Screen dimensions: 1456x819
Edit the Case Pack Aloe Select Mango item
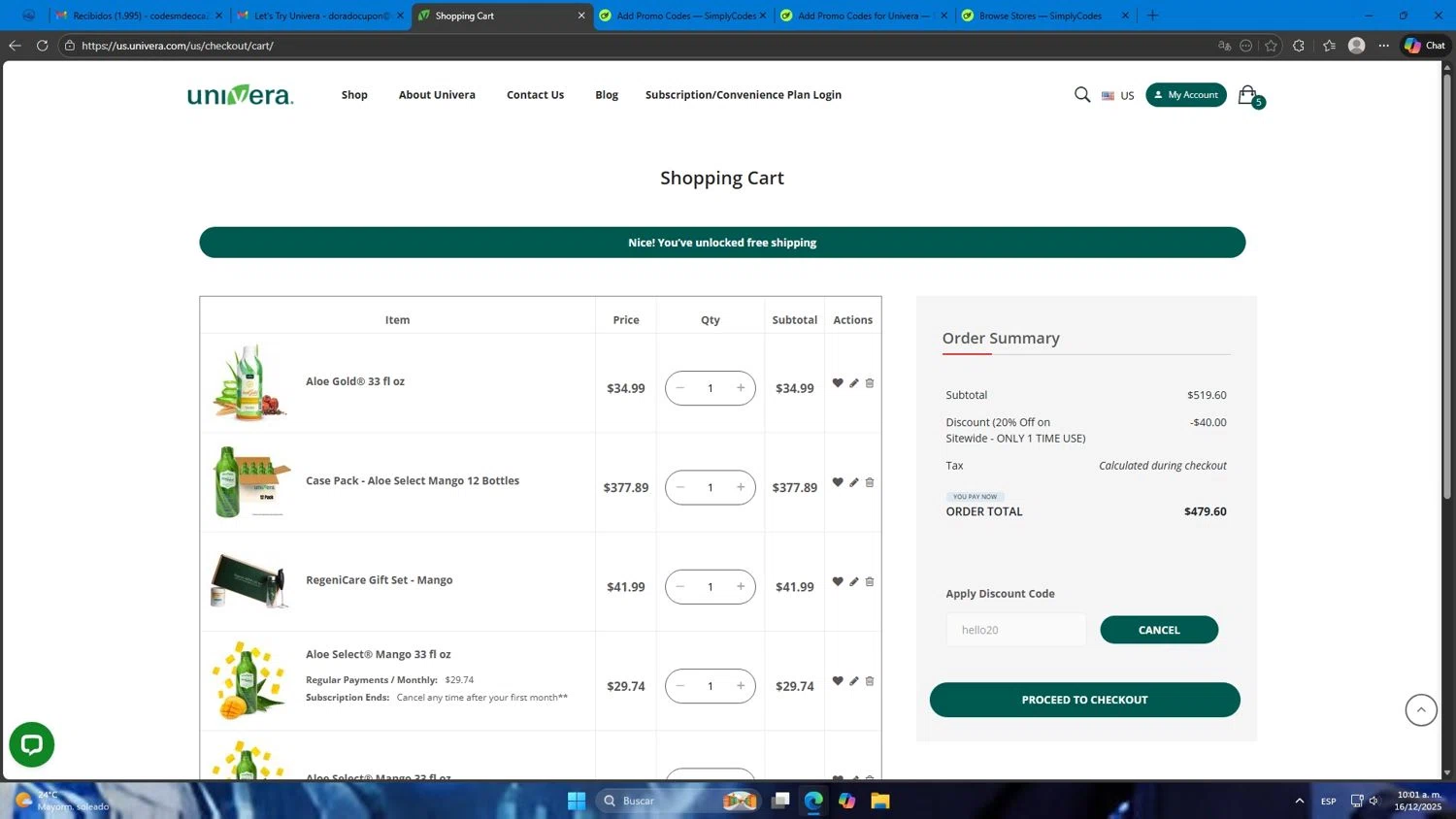854,482
